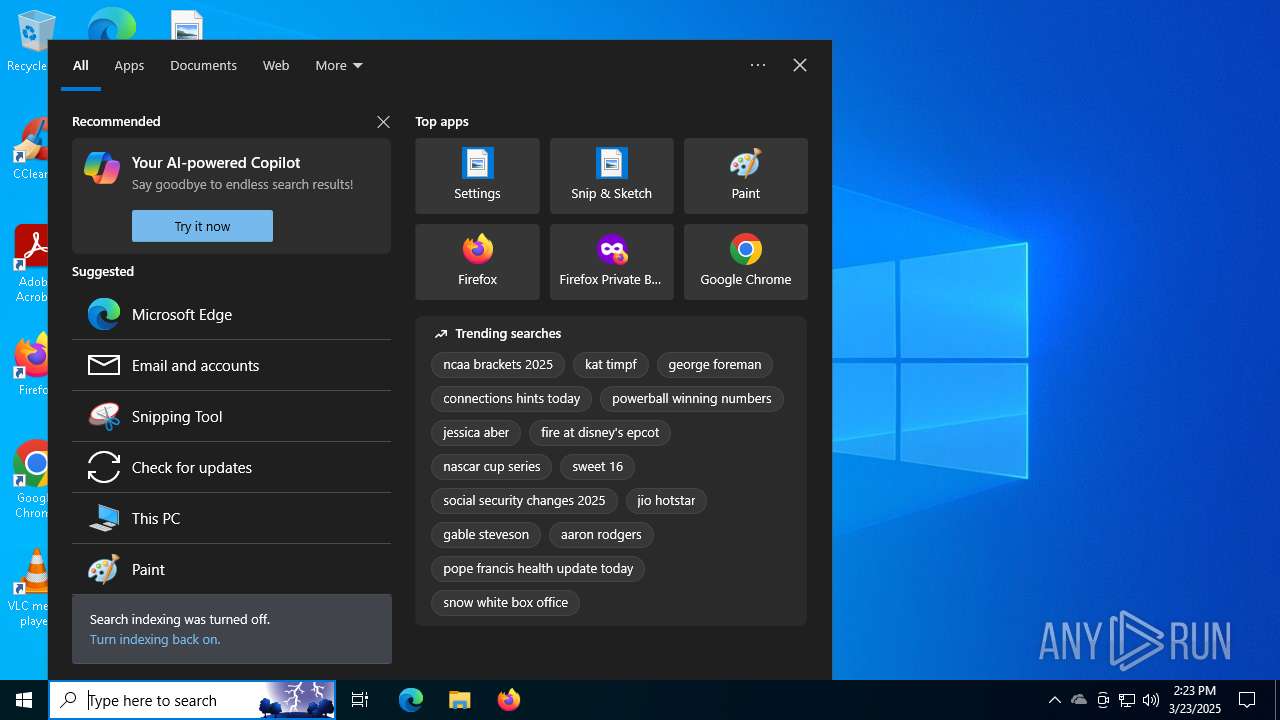Launch Snip & Sketch tile
Screen dimensions: 1280x720
tap(611, 176)
